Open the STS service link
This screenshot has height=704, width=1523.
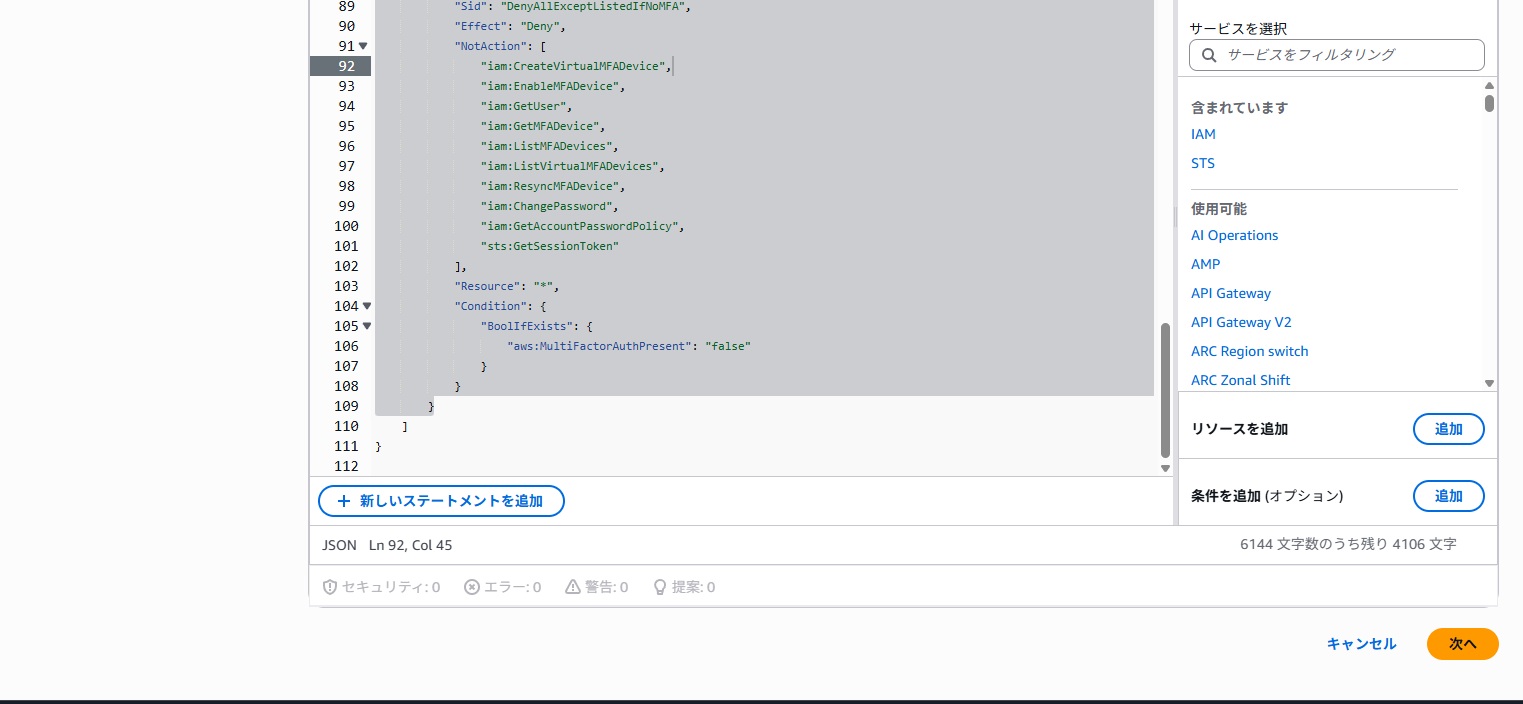point(1202,163)
